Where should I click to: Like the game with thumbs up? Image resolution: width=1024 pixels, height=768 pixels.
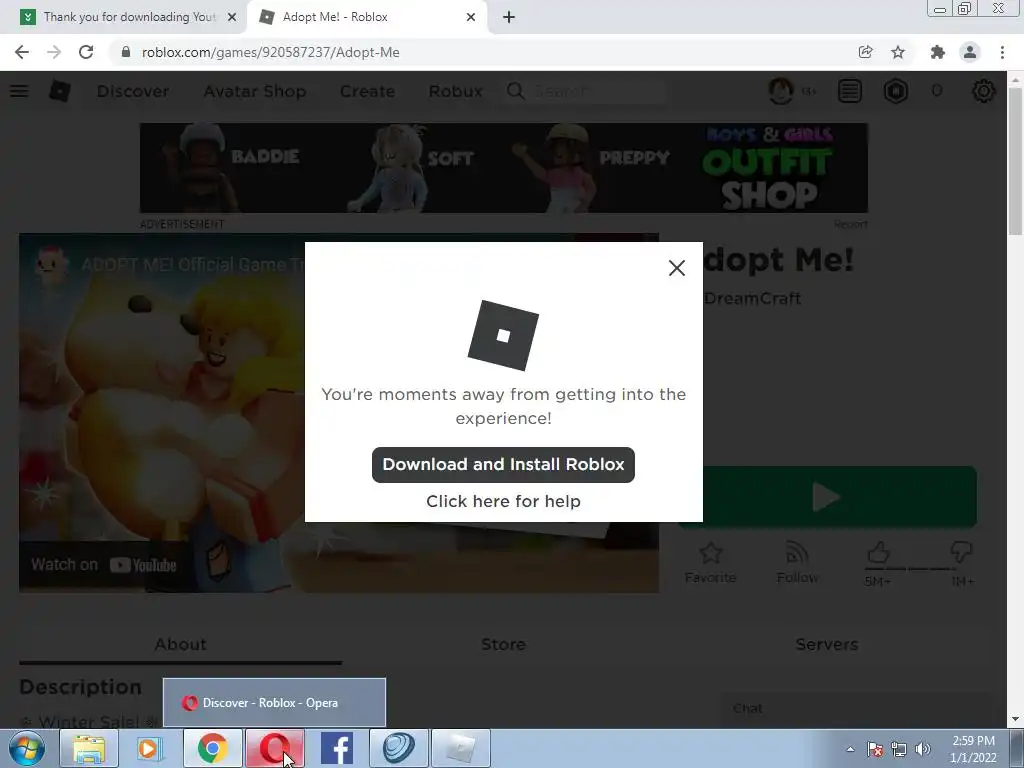click(x=878, y=554)
